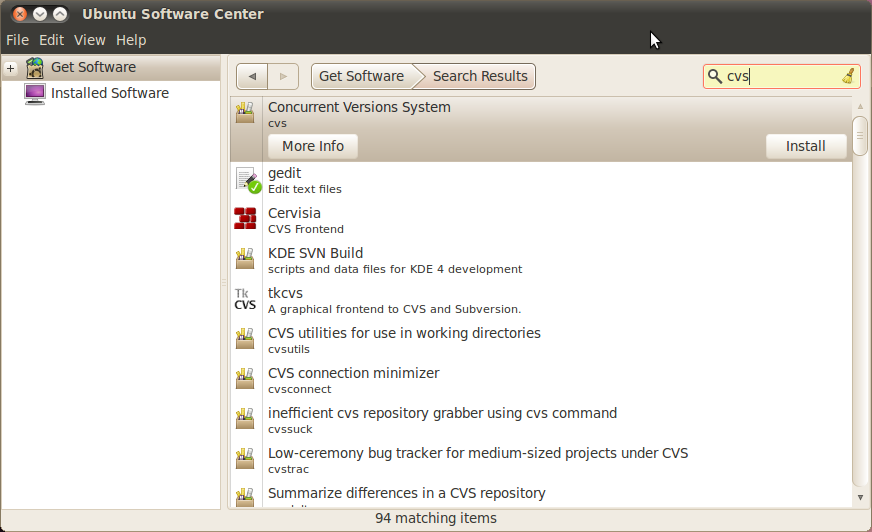Open the File menu
The image size is (872, 532).
point(17,40)
